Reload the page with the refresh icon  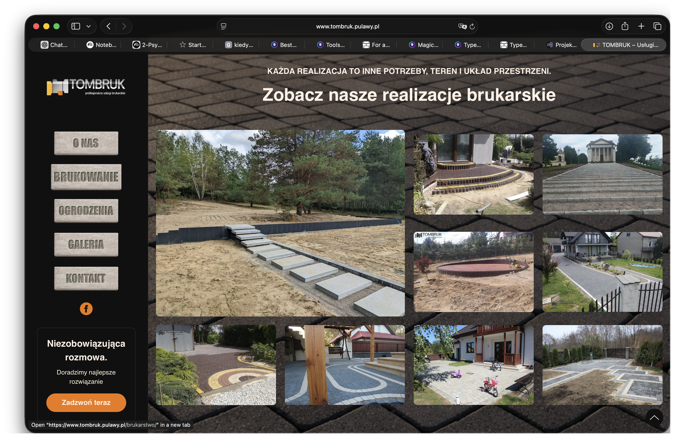pyautogui.click(x=472, y=27)
